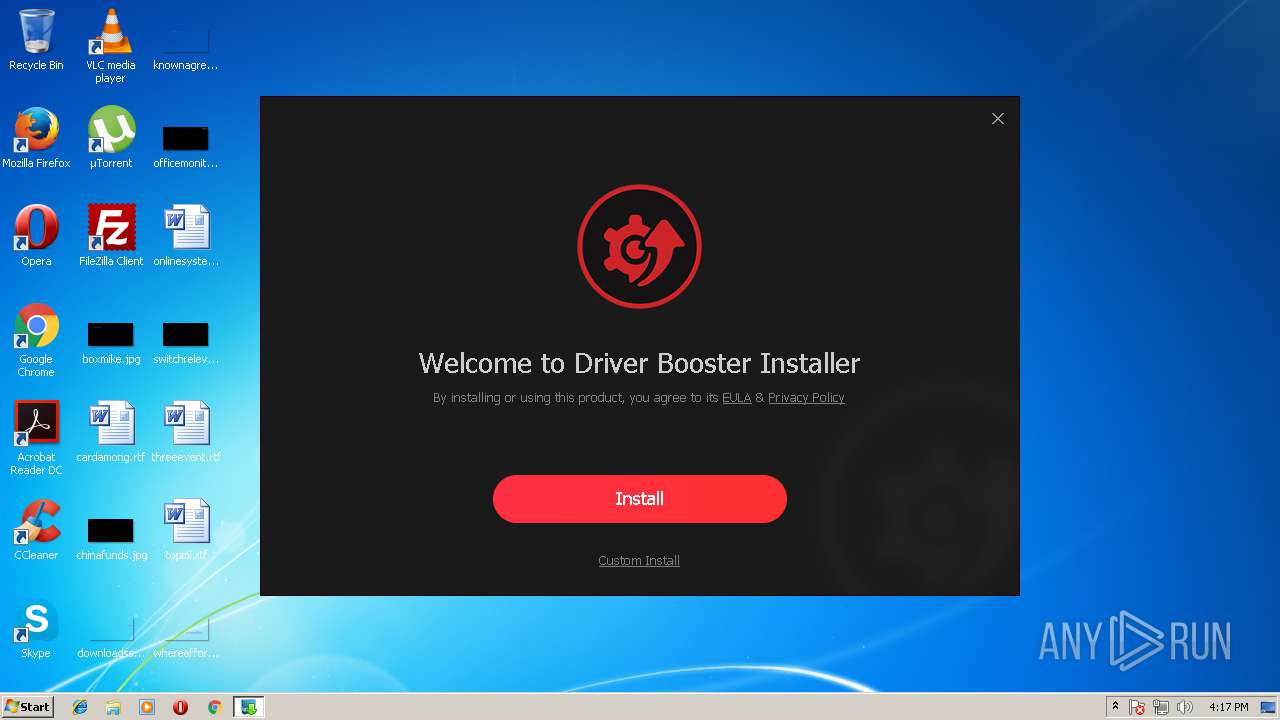
Task: Open Windows Media Player taskbar icon
Action: click(147, 707)
